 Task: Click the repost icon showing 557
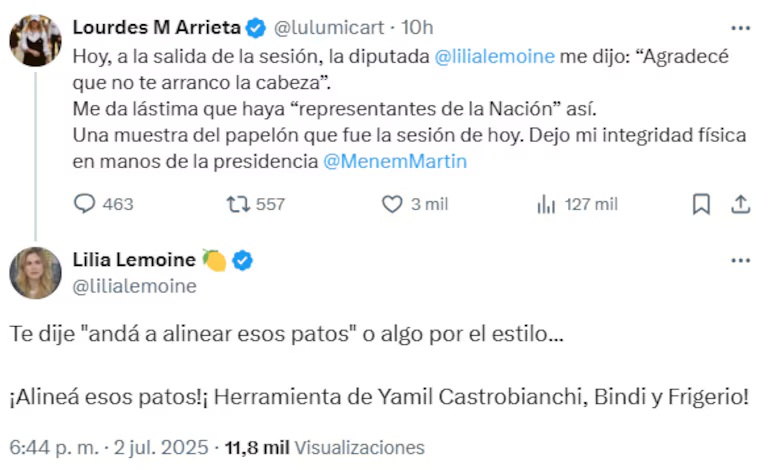pos(238,204)
